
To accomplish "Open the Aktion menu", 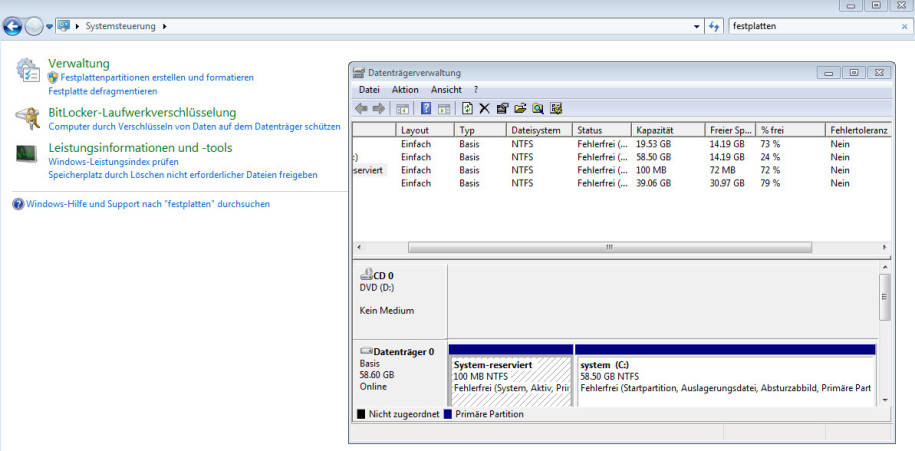I will (405, 90).
